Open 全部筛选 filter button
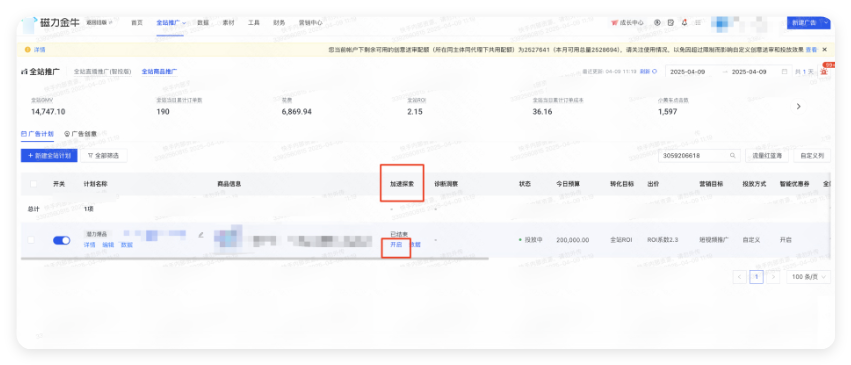This screenshot has width=851, height=365. tap(104, 156)
